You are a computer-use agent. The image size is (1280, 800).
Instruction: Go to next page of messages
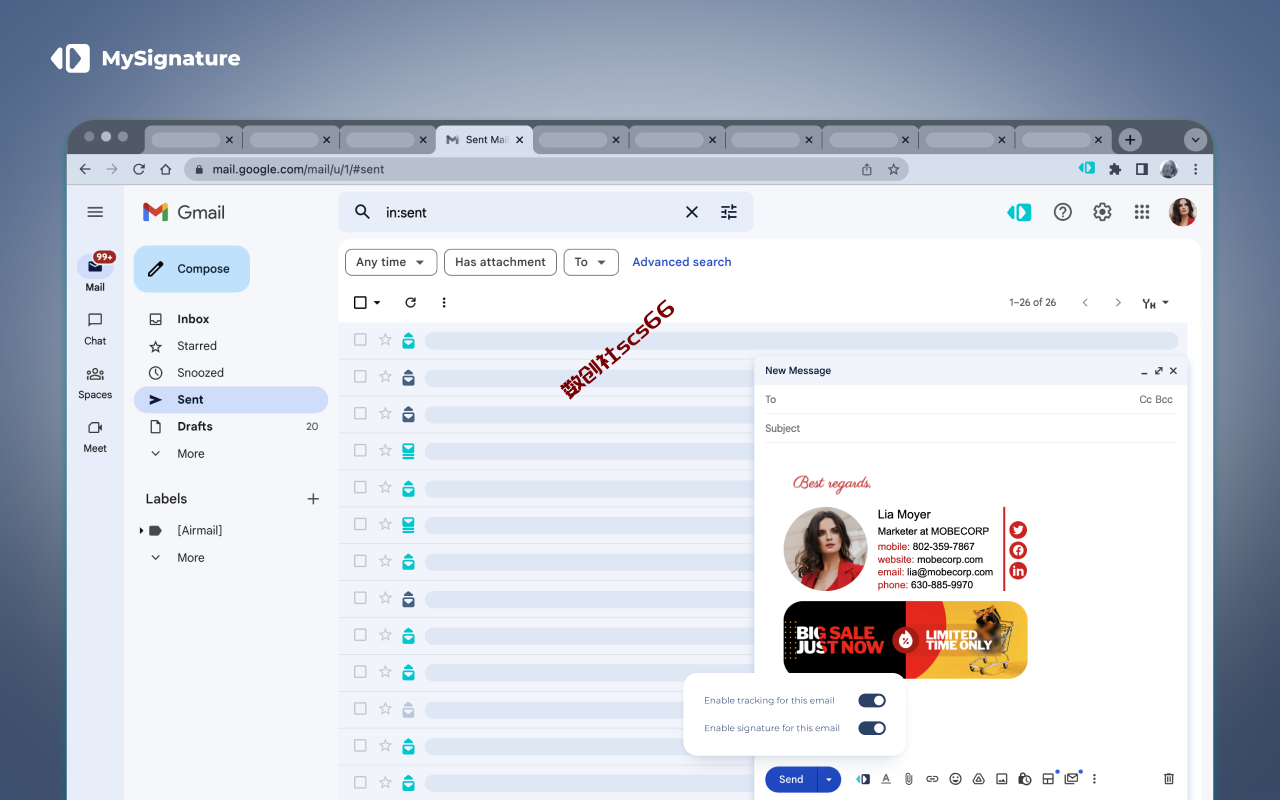(x=1118, y=302)
